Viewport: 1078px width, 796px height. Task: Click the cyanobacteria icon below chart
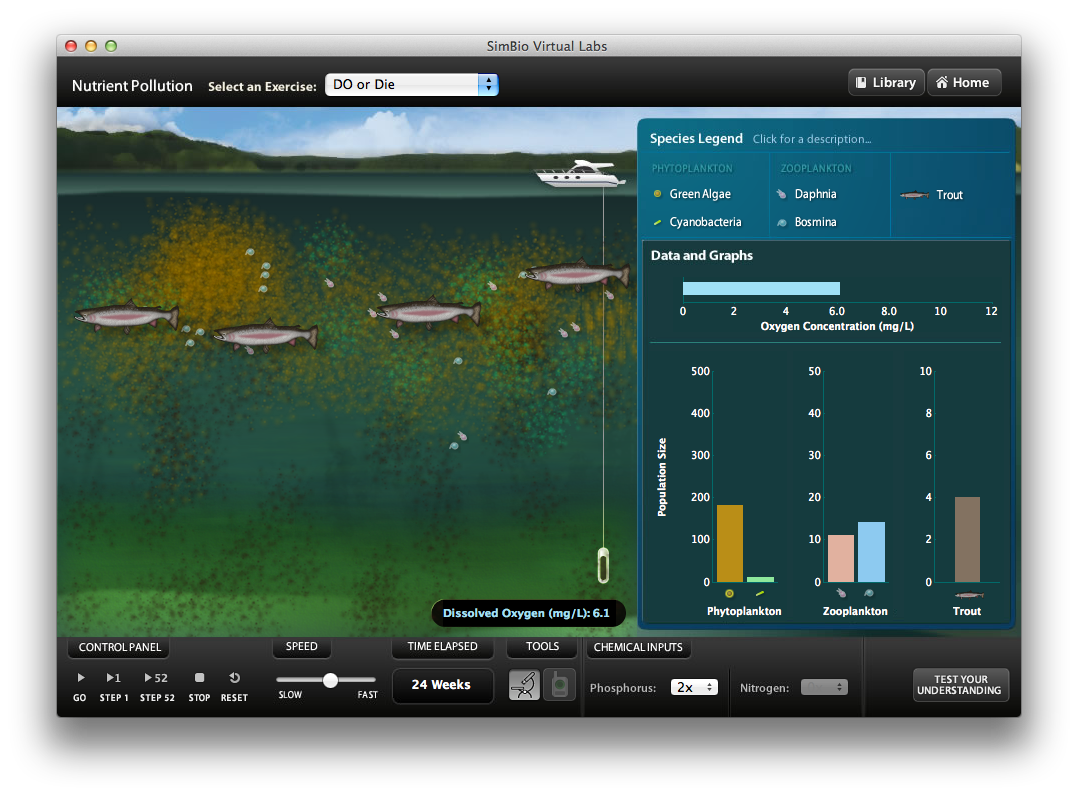(x=760, y=593)
